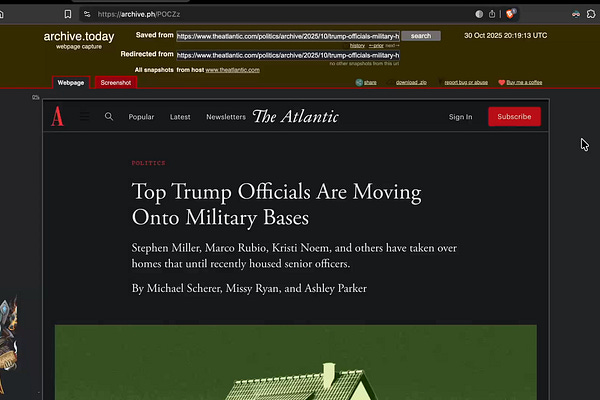
Task: Open the Latest nav item
Action: [180, 117]
